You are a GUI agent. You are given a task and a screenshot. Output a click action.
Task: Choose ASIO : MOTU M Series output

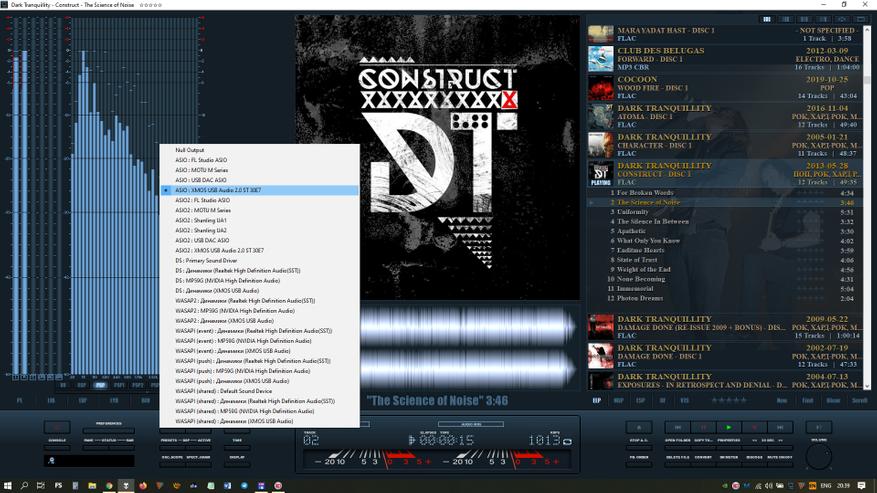coord(260,170)
